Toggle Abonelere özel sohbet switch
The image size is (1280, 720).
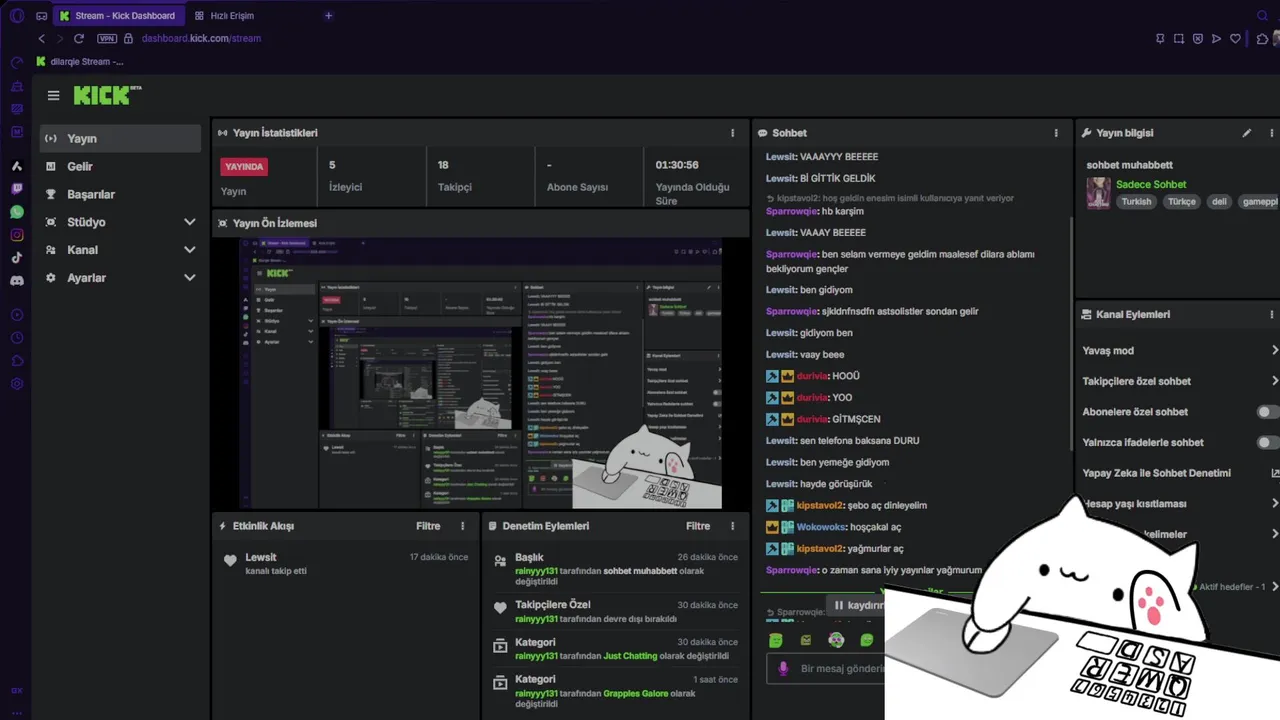1267,412
